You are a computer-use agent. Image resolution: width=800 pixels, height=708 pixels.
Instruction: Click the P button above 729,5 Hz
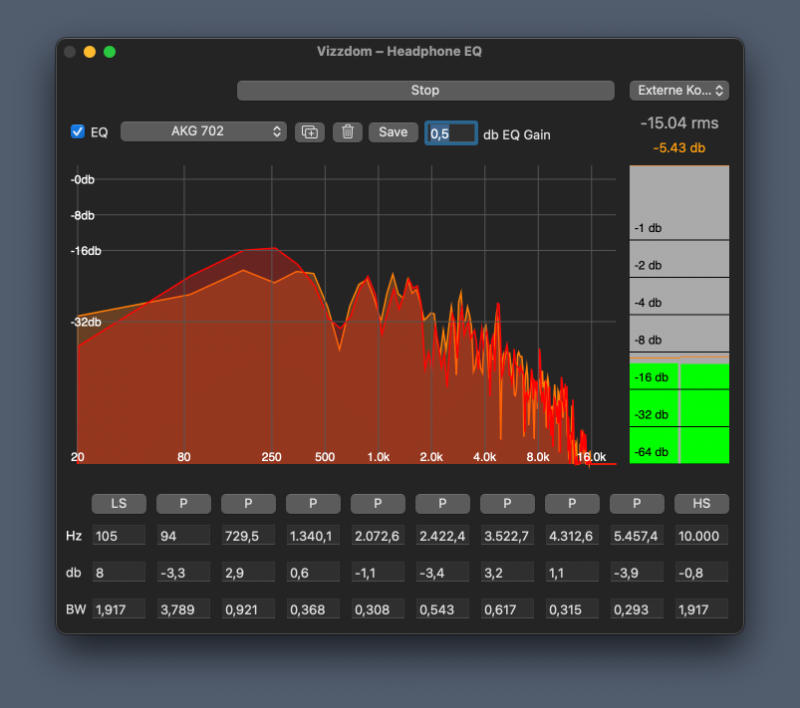[248, 503]
